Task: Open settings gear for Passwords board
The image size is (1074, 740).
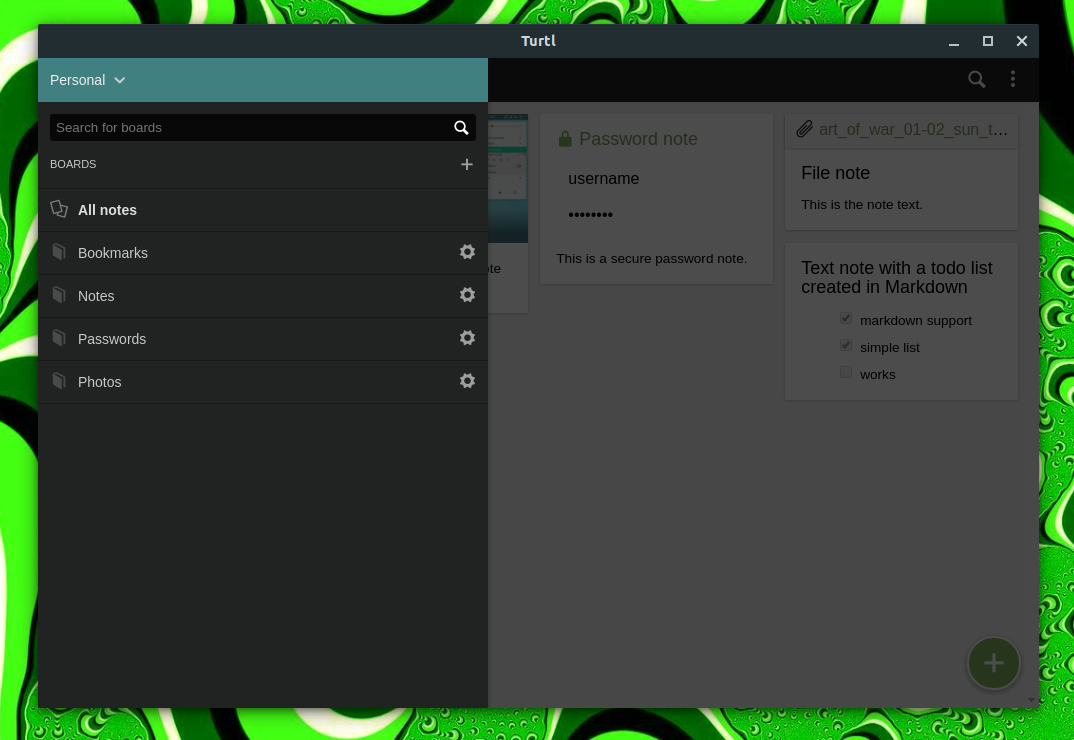Action: [467, 338]
